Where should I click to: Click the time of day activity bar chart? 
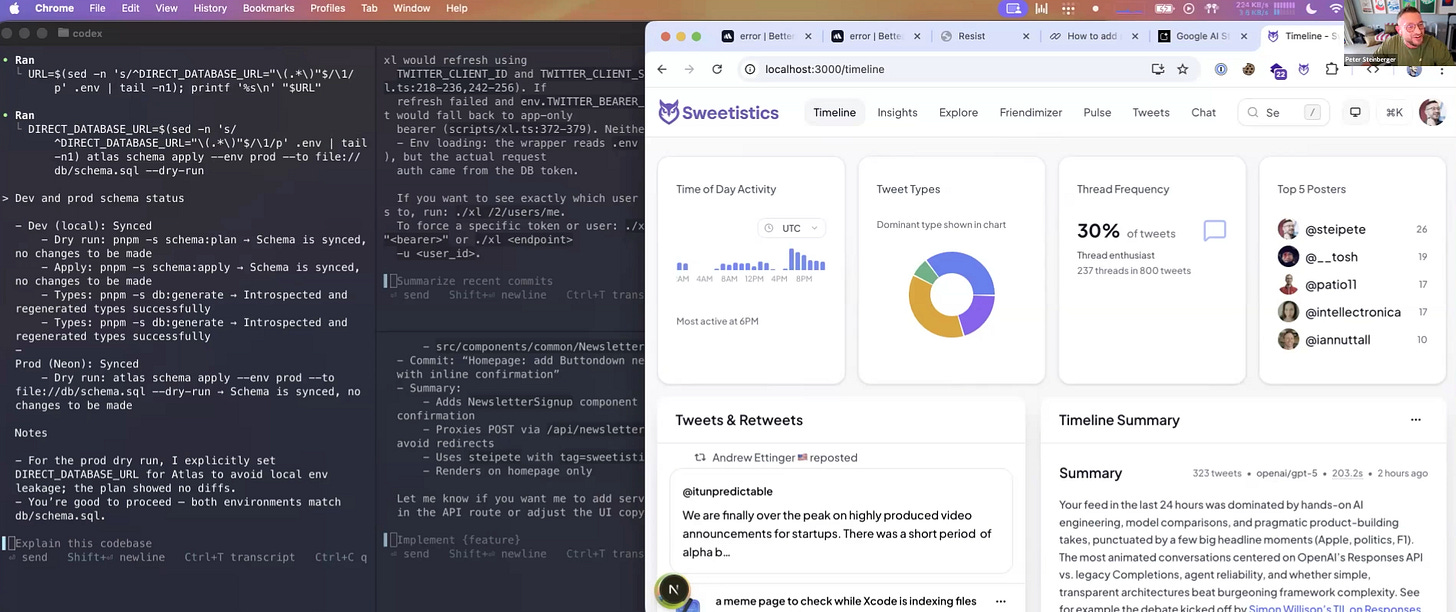(751, 262)
